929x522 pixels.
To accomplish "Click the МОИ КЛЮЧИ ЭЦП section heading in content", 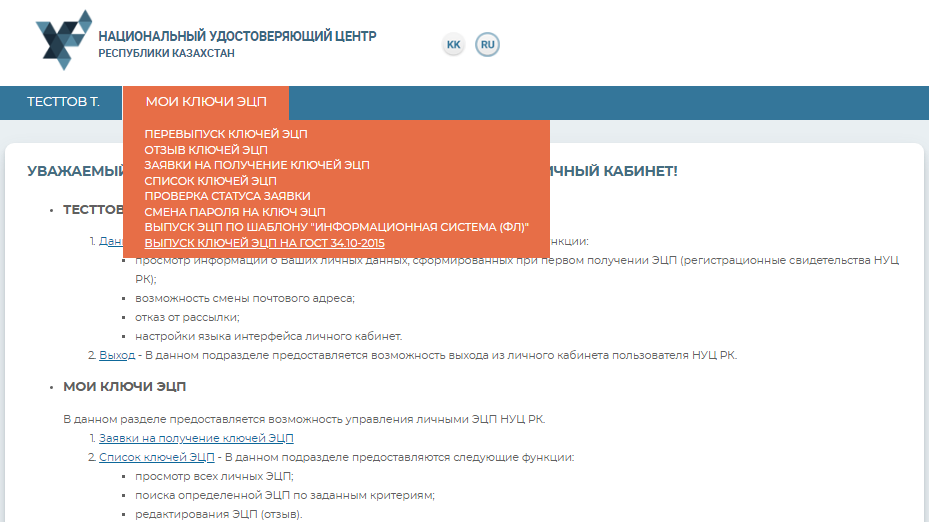I will pyautogui.click(x=124, y=387).
